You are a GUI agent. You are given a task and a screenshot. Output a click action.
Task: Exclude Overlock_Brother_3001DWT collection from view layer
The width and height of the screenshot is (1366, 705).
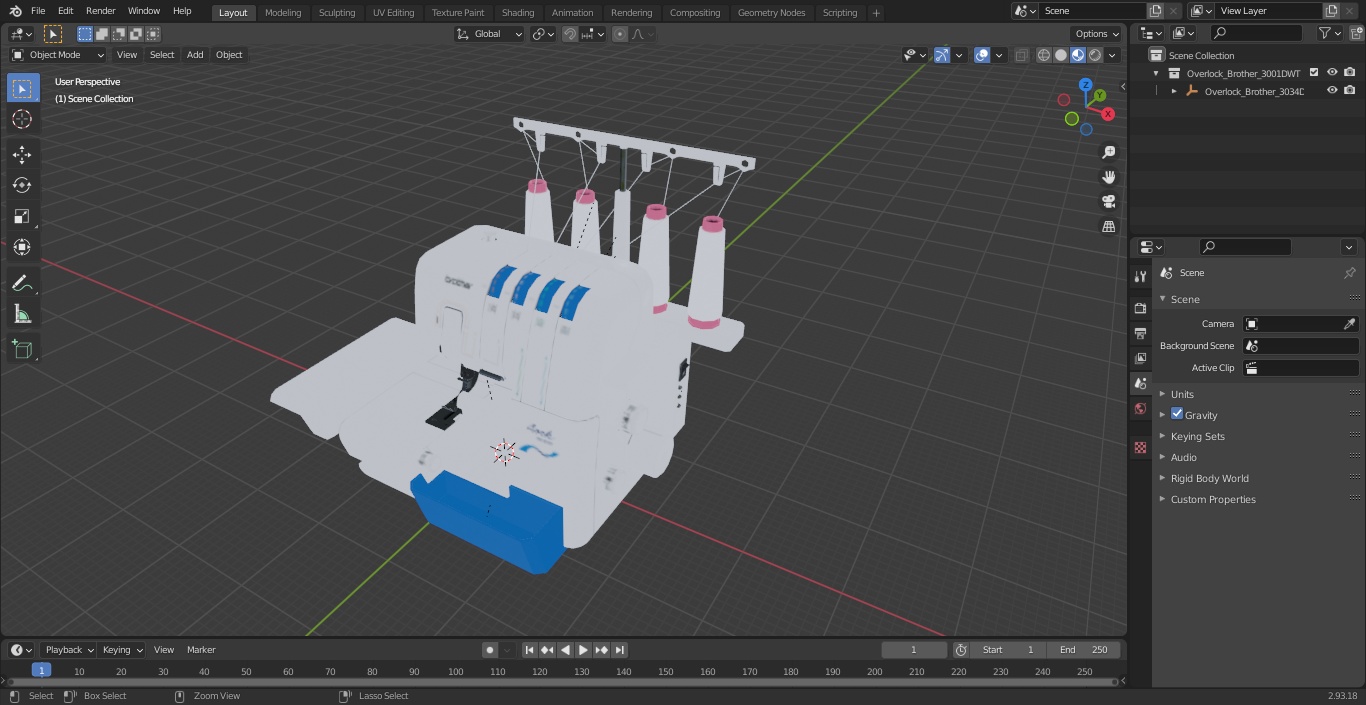point(1314,73)
